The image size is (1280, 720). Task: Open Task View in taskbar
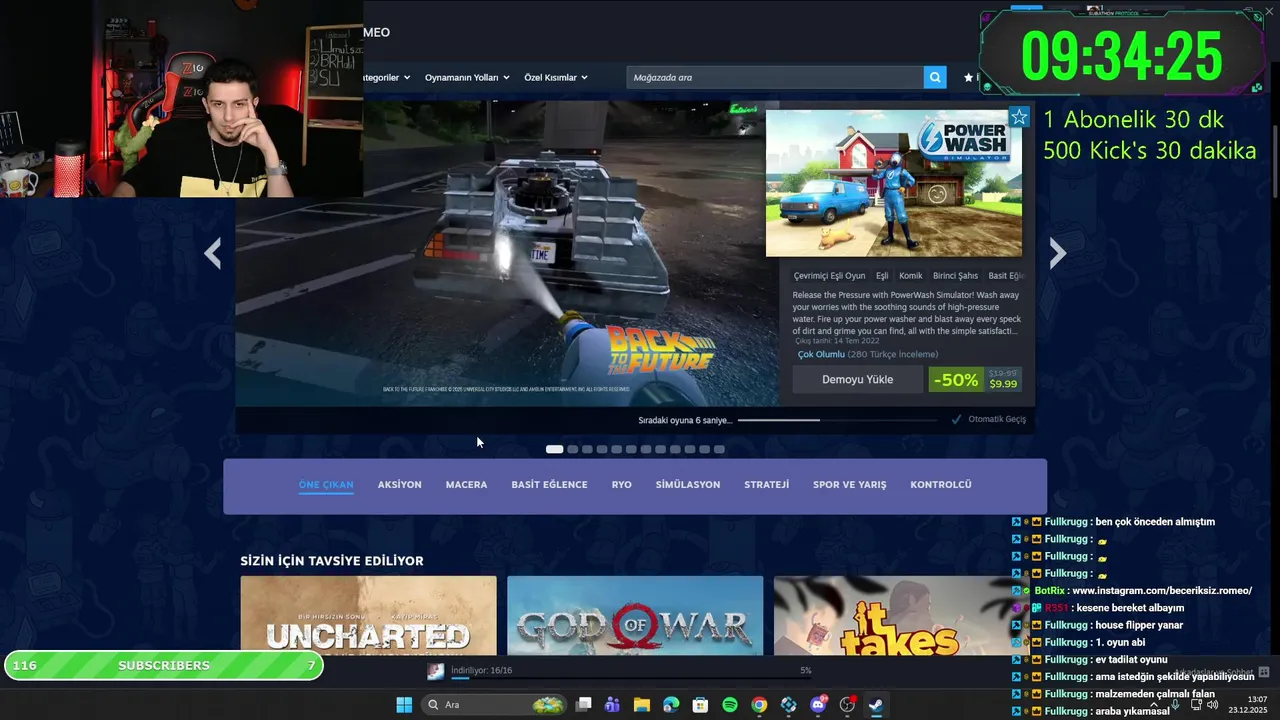pos(584,705)
